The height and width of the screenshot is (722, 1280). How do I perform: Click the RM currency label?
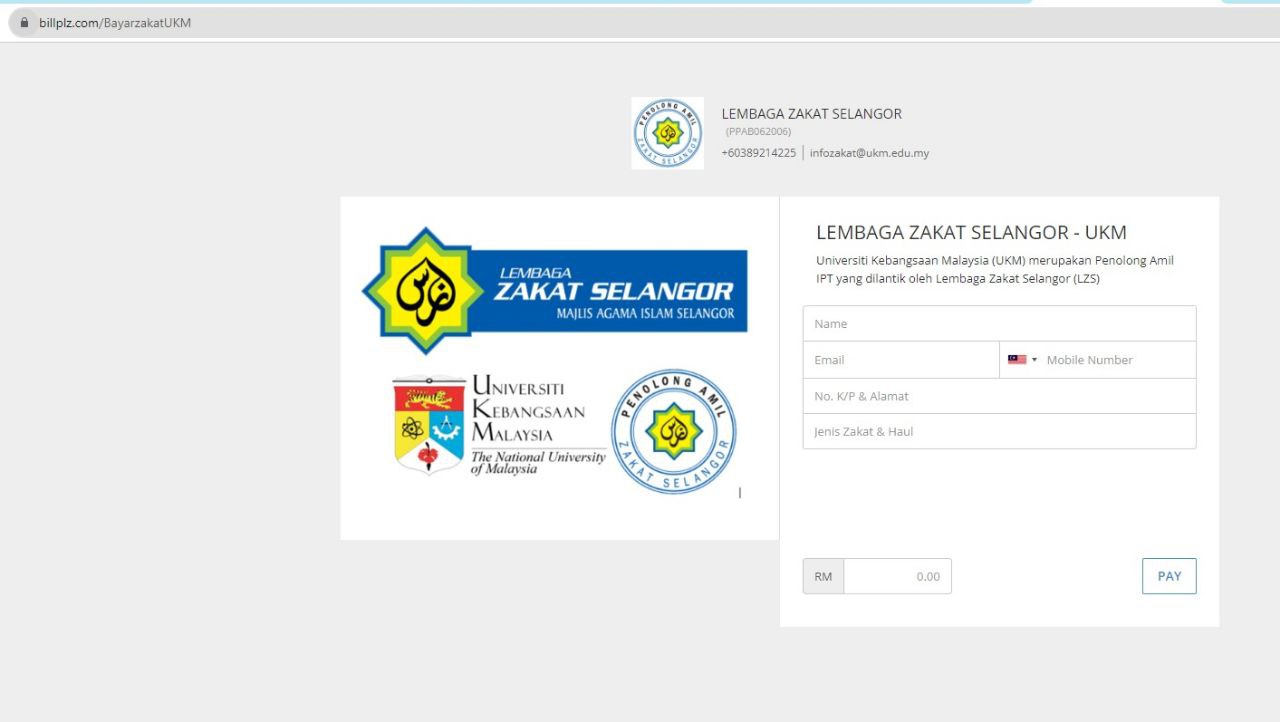823,576
